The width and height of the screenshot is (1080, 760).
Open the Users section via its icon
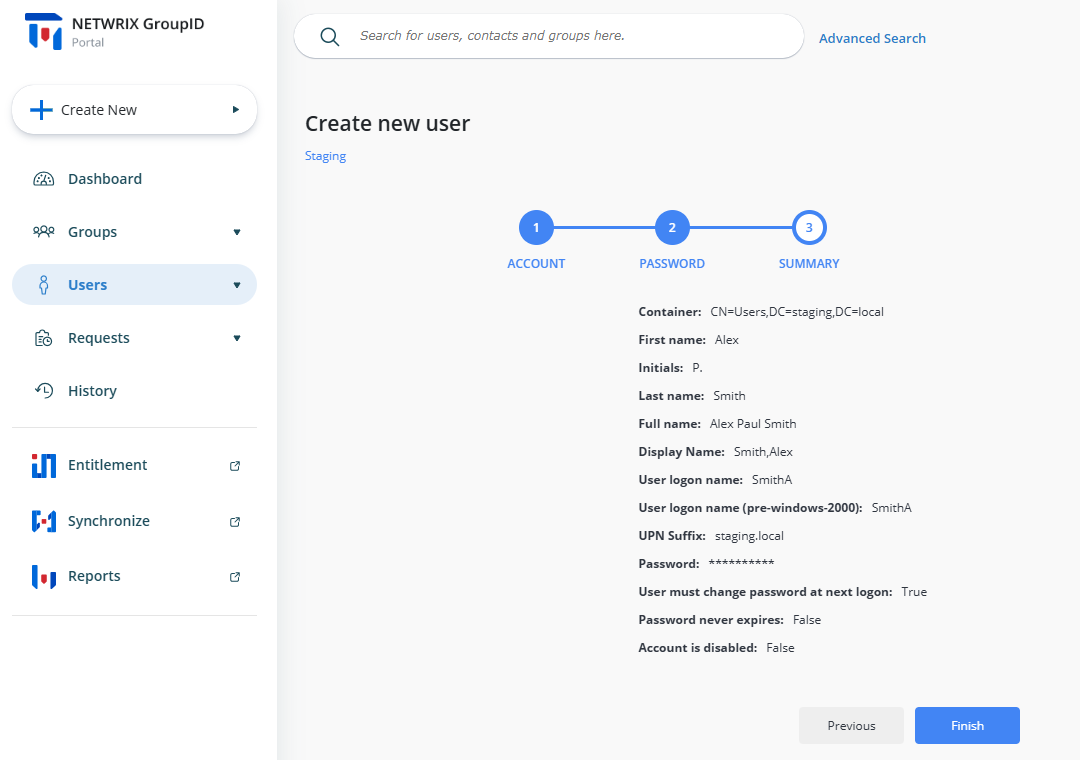[44, 284]
